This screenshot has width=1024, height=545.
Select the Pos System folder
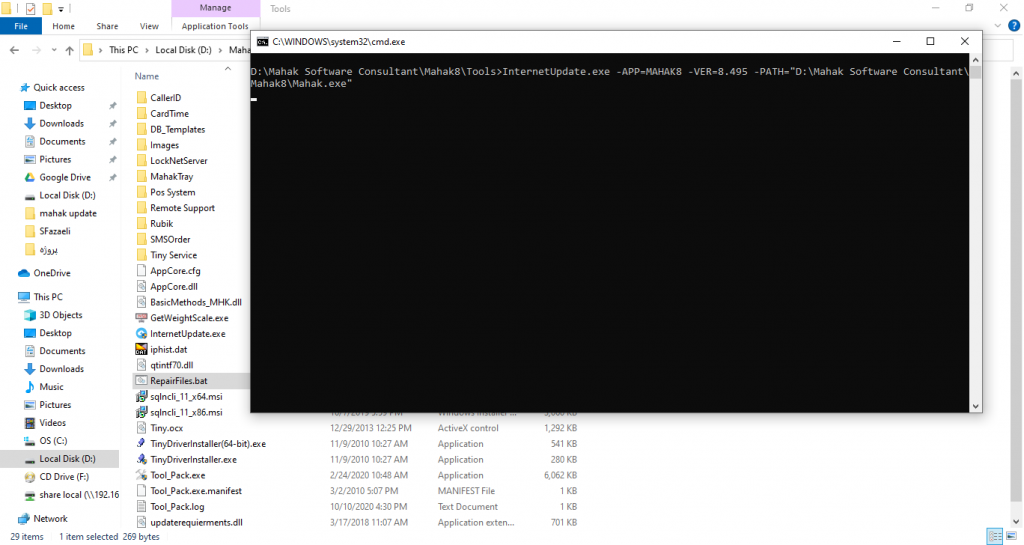click(172, 192)
